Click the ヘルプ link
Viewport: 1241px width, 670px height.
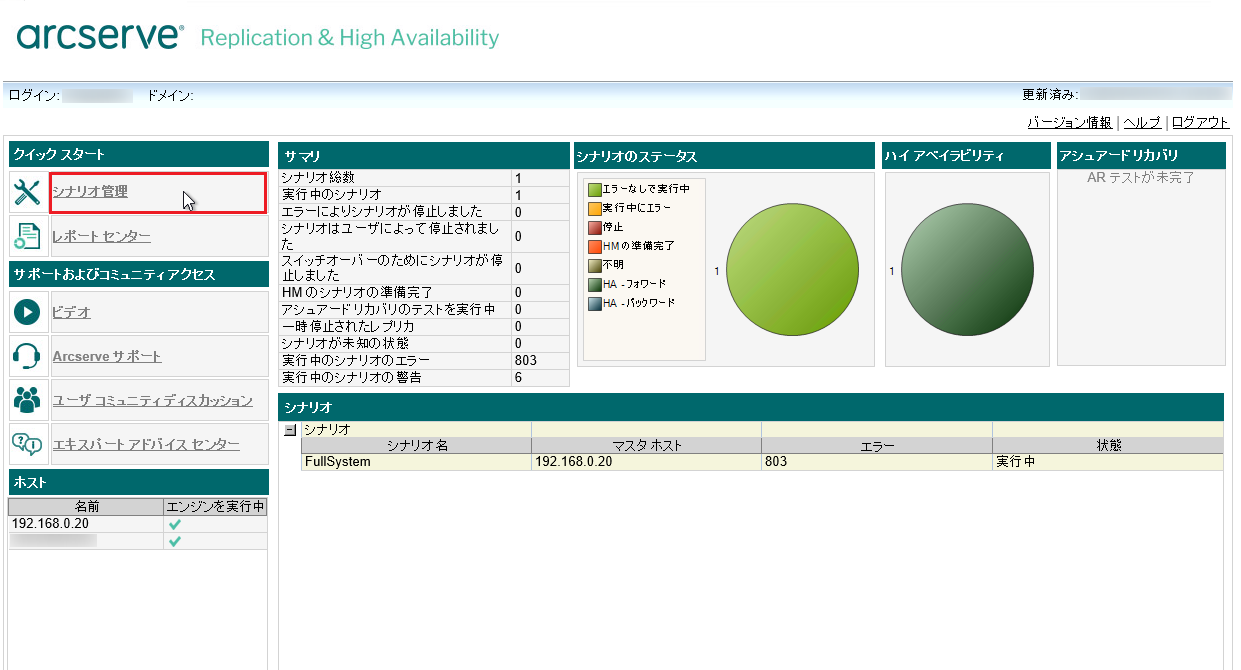pyautogui.click(x=1141, y=122)
